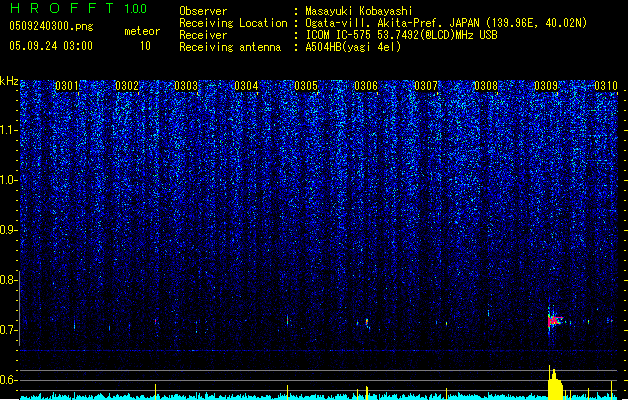
Task: Click the 0.7 kHz axis label
Action: click(x=8, y=330)
